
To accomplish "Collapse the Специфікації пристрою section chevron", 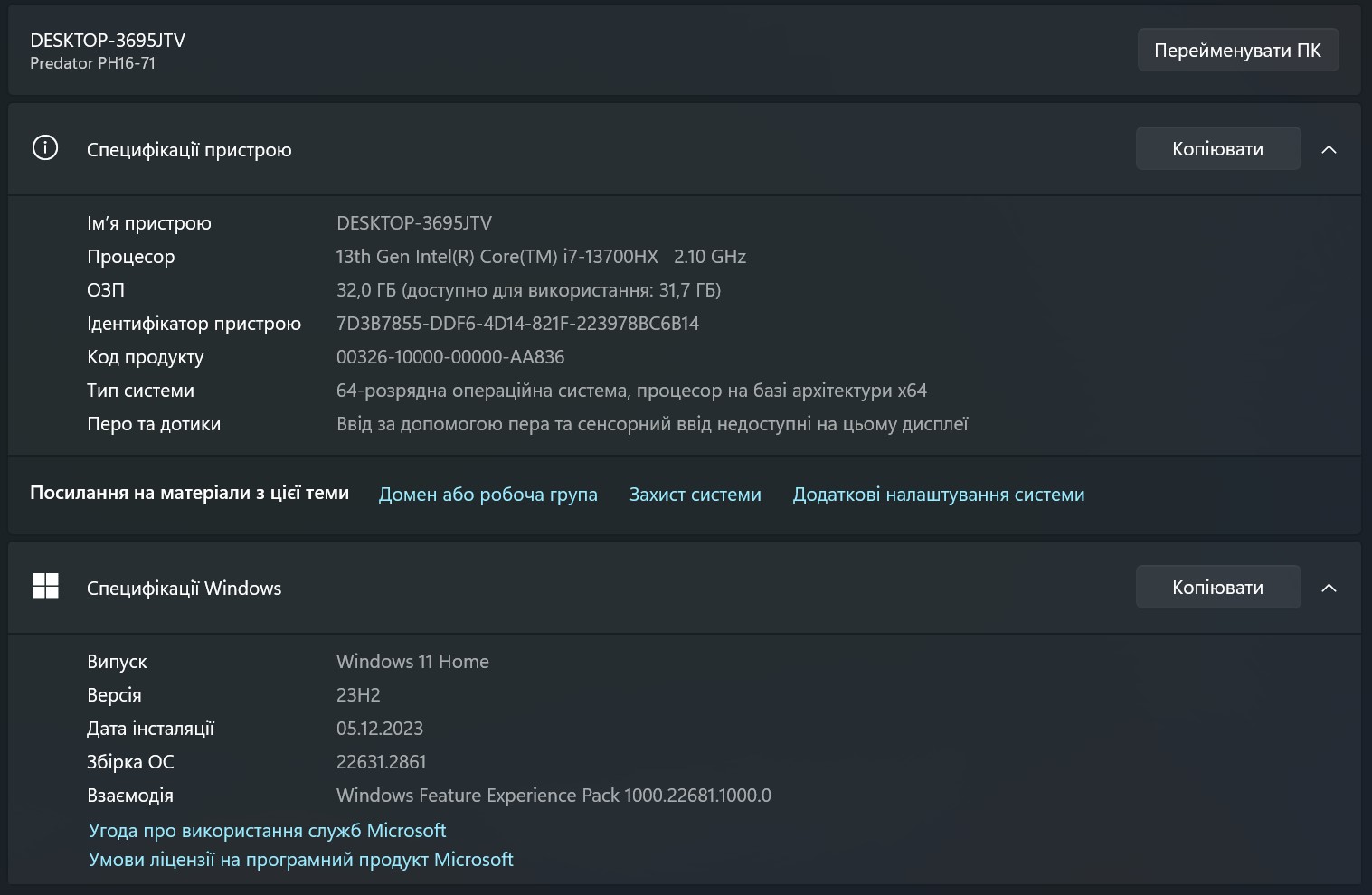I will [x=1329, y=149].
